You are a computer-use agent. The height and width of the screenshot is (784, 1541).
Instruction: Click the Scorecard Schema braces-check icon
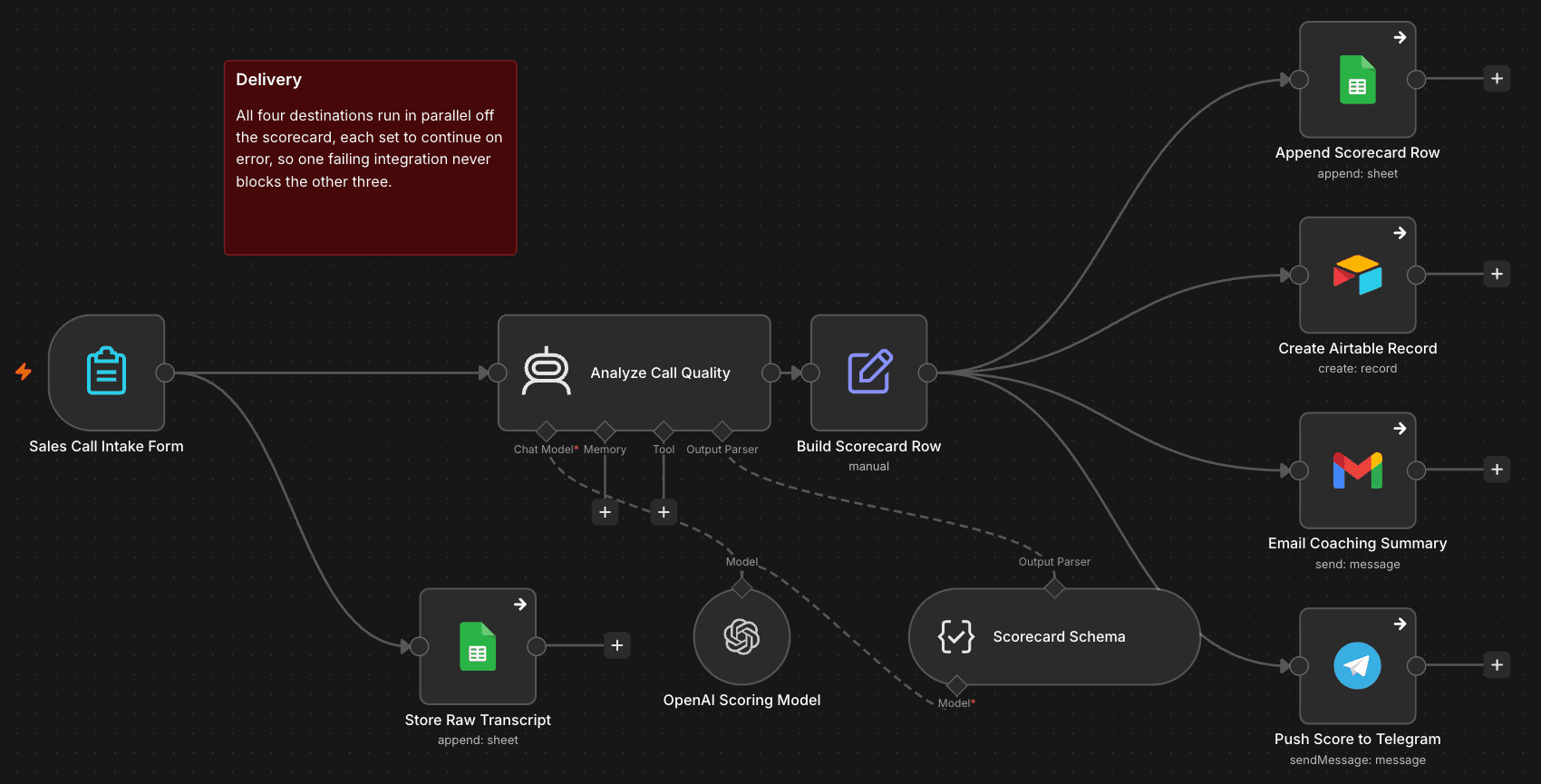[955, 636]
